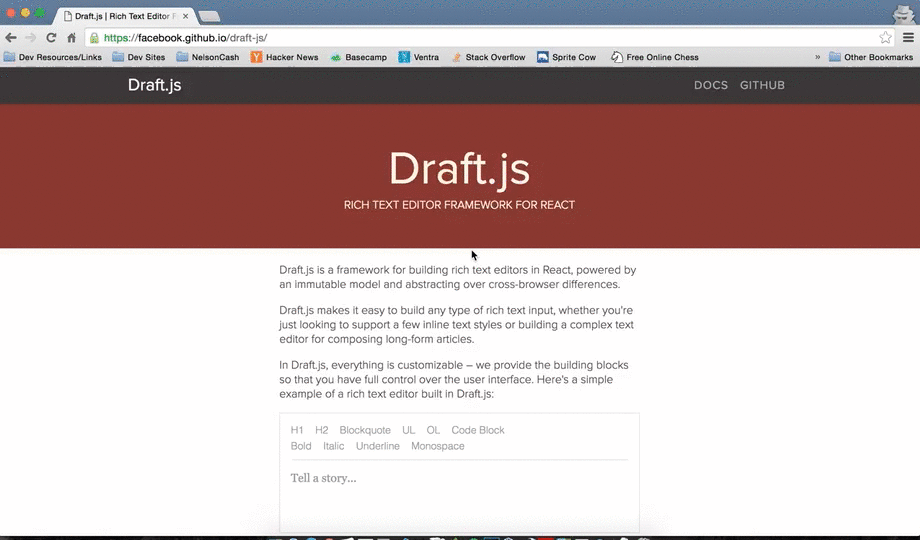Open the GITHUB navigation link

point(762,85)
